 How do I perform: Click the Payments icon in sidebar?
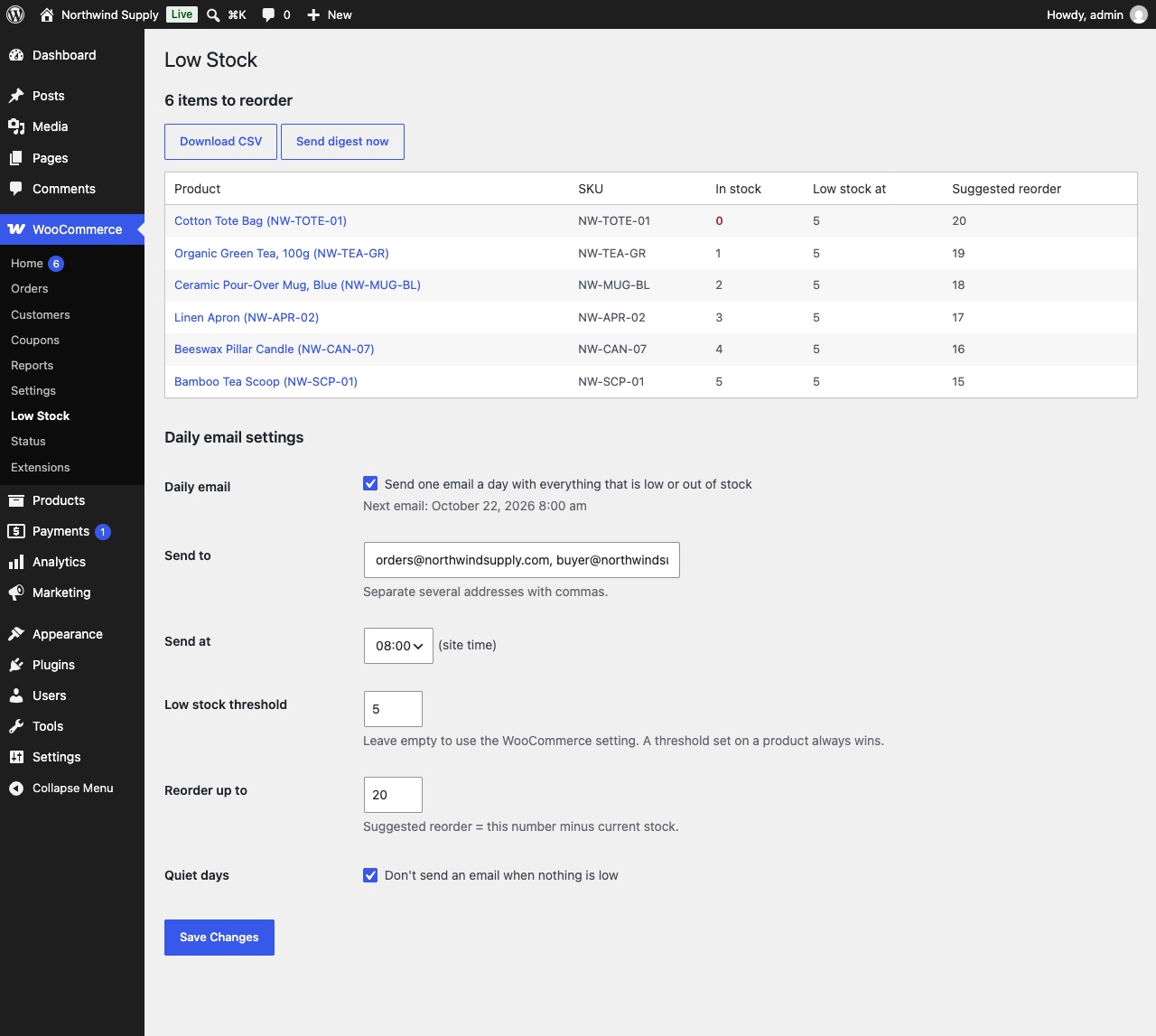pos(16,531)
